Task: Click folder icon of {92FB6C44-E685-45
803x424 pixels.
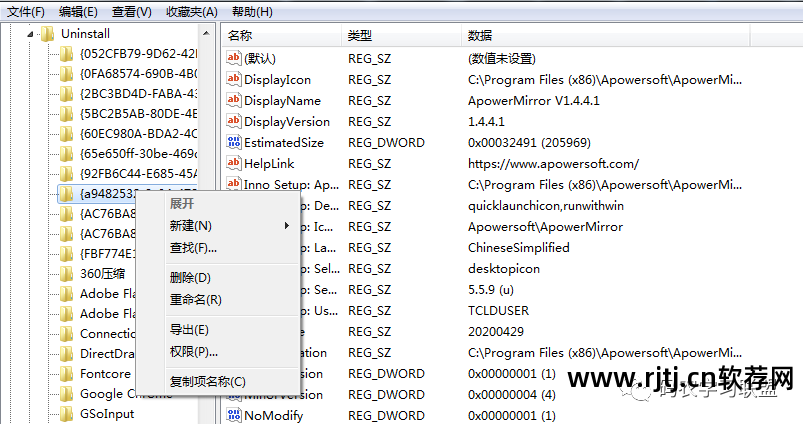Action: pyautogui.click(x=67, y=174)
